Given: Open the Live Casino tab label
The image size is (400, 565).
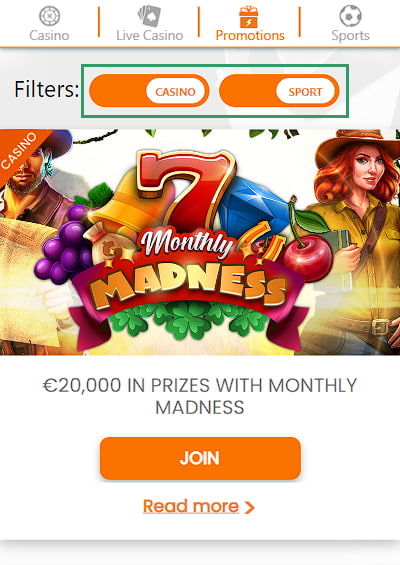Looking at the screenshot, I should click(x=150, y=36).
